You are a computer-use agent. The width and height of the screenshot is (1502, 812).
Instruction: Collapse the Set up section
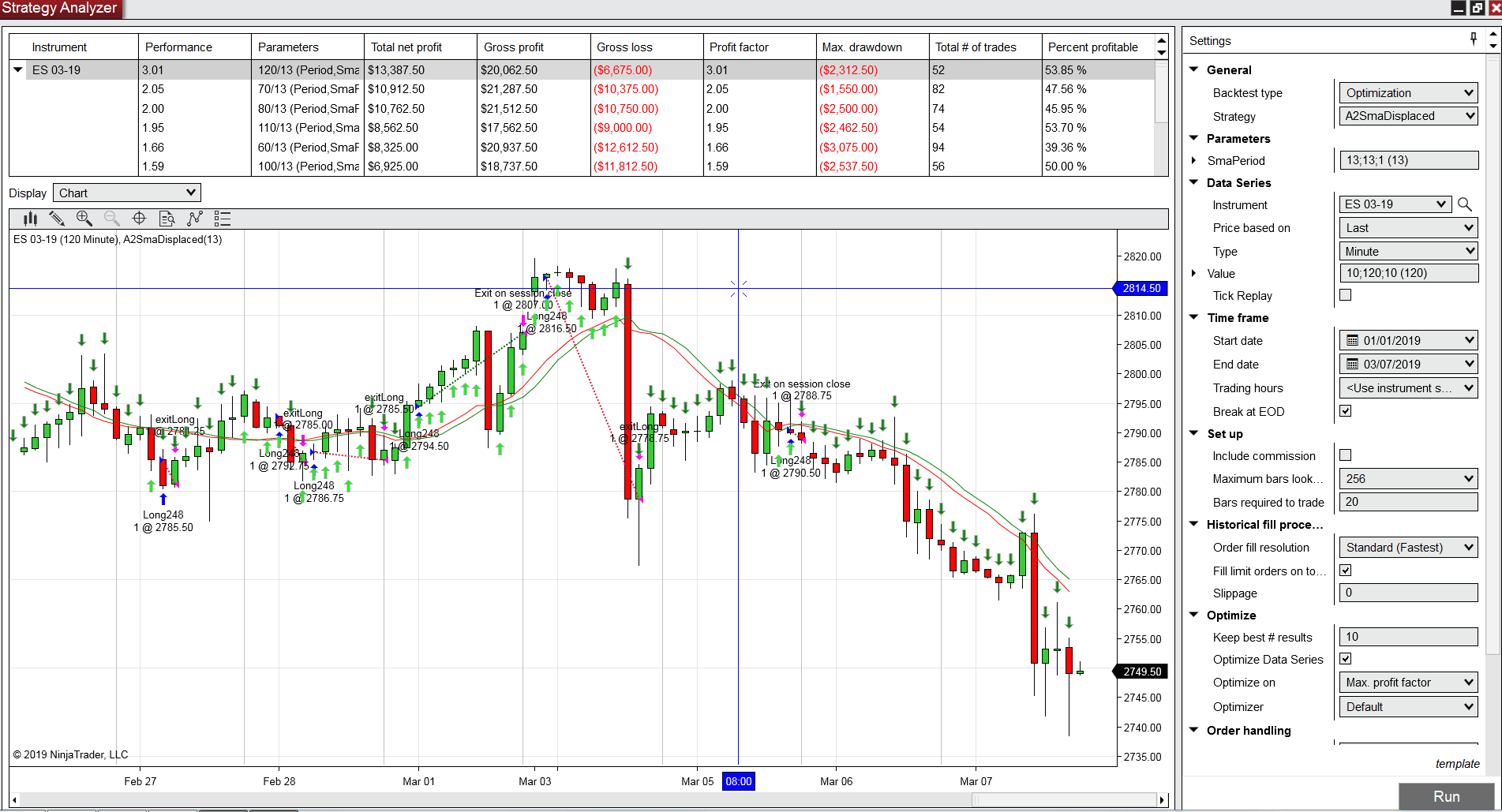1194,433
